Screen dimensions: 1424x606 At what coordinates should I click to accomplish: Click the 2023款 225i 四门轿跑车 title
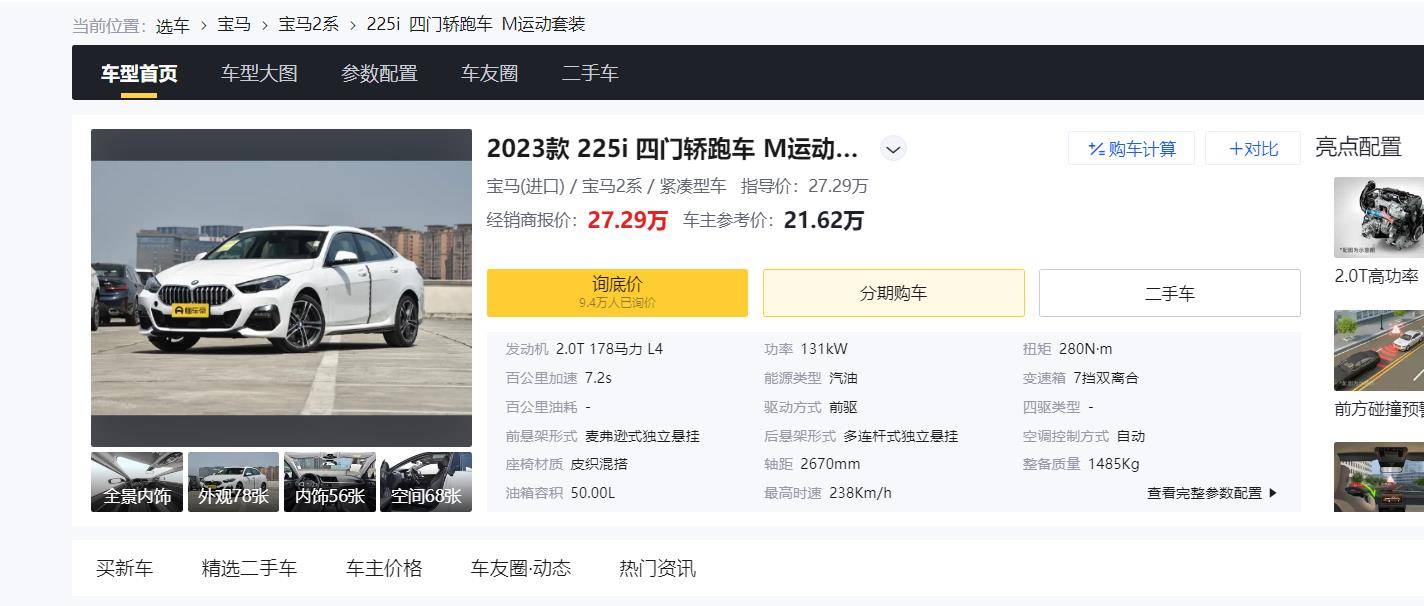(x=672, y=149)
